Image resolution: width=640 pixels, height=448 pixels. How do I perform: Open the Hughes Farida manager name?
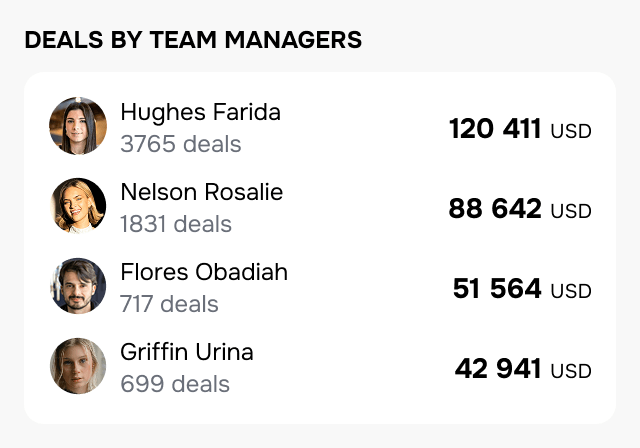coord(200,112)
